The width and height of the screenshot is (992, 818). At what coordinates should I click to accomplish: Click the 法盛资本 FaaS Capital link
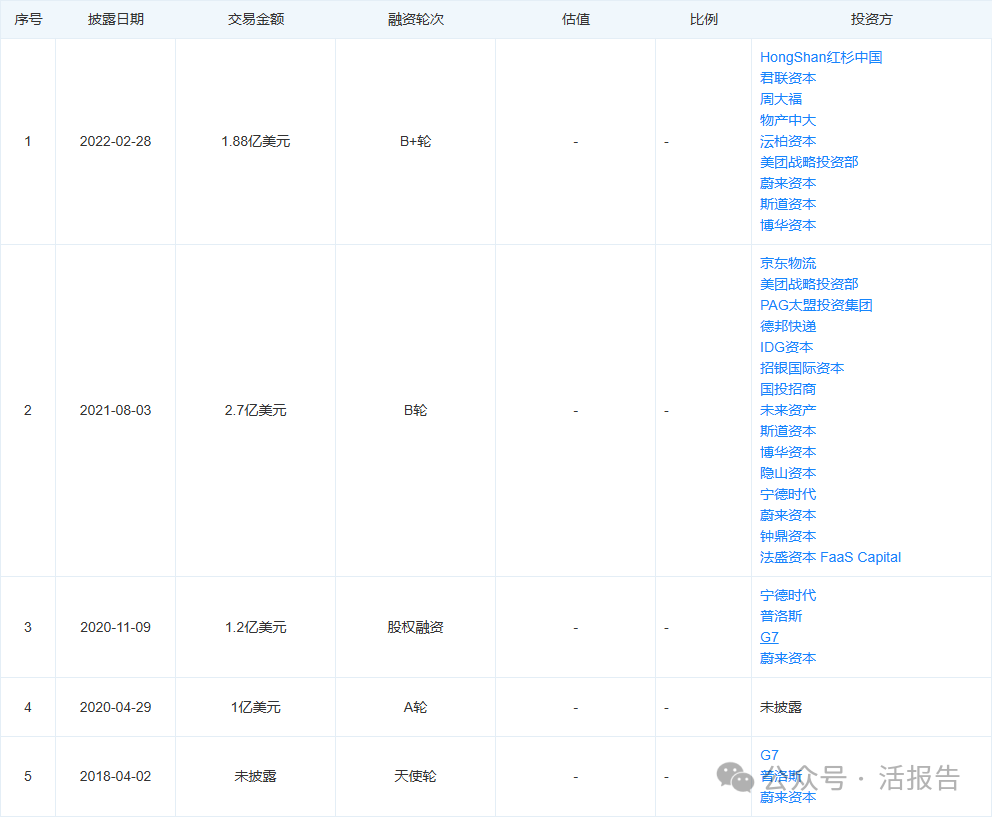[831, 556]
